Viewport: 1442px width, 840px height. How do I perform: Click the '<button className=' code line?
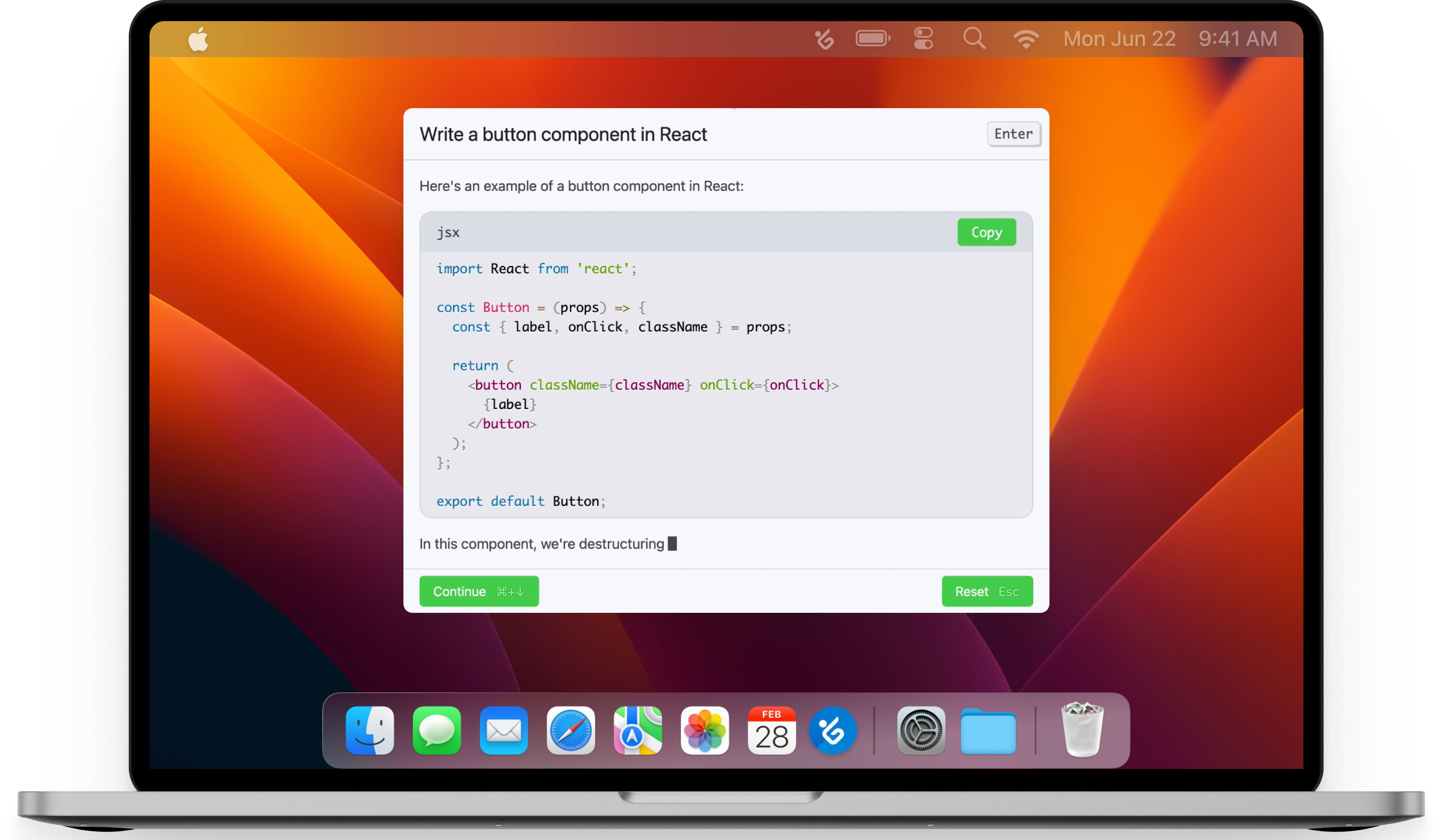click(653, 385)
